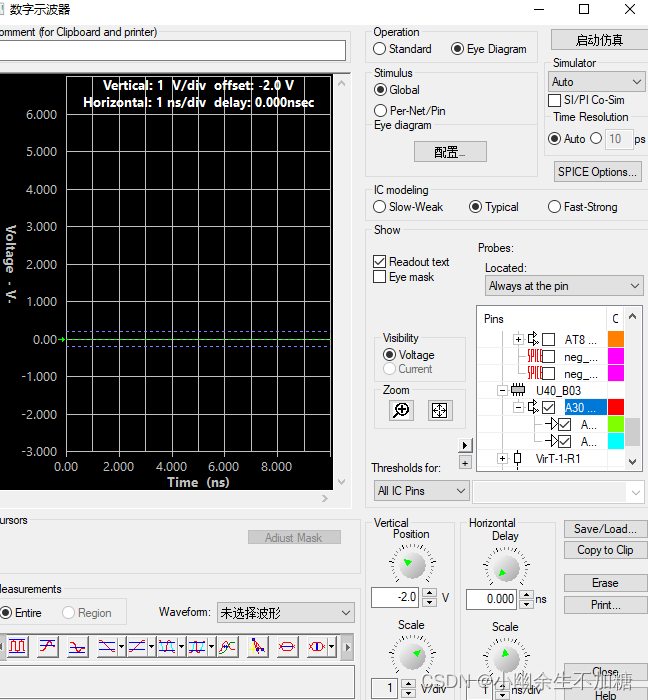Uncheck the A30 pin probe checkbox
Viewport: 648px width, 700px height.
549,407
